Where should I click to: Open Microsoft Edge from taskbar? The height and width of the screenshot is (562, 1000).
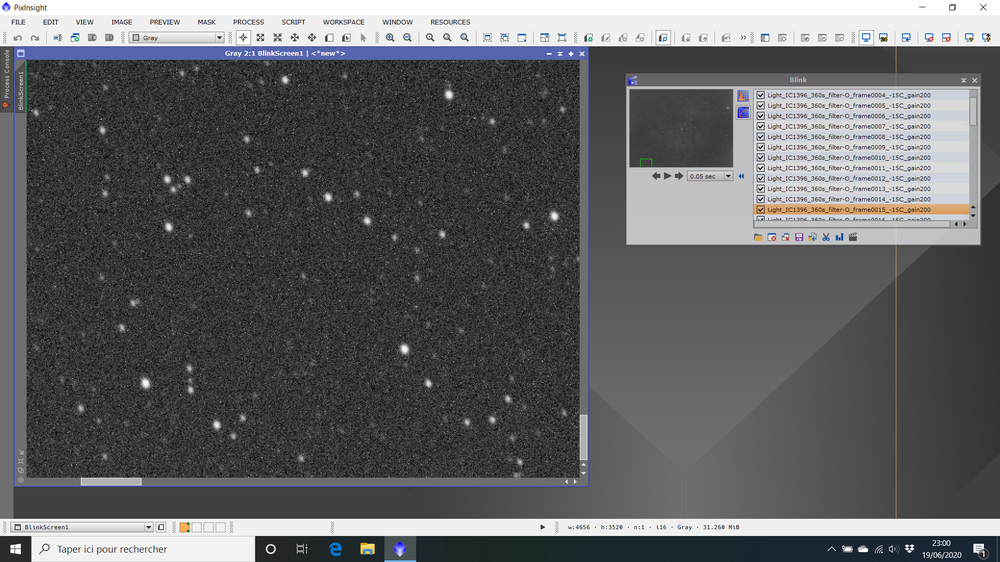pyautogui.click(x=335, y=549)
